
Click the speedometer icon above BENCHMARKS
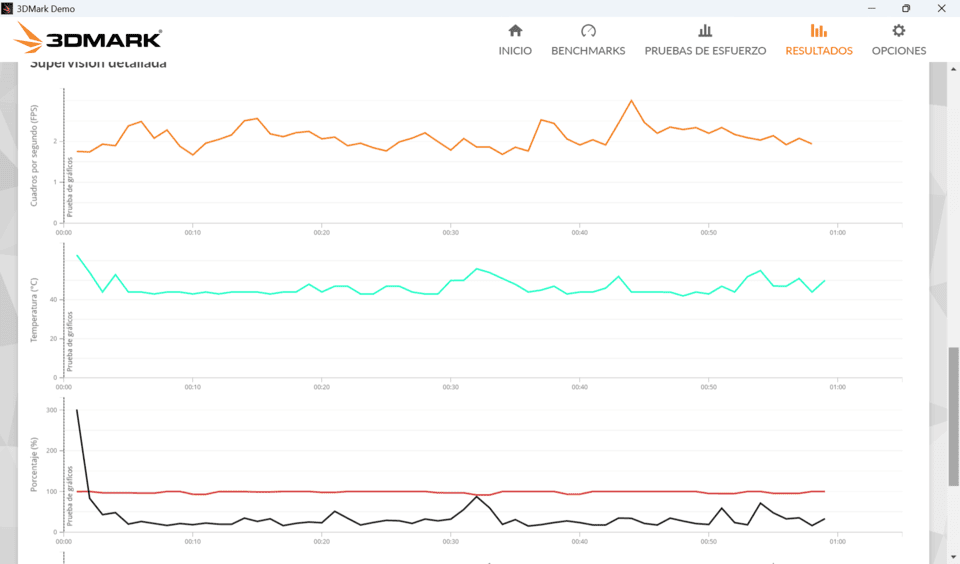click(588, 31)
